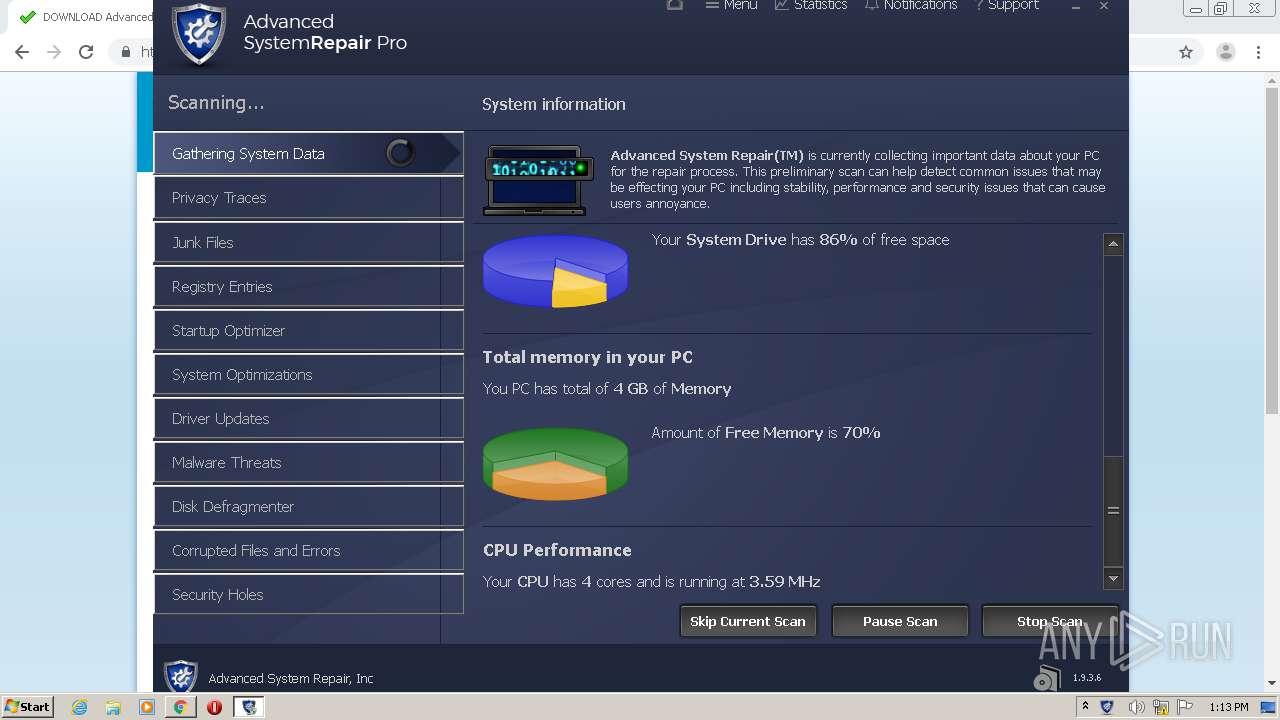Bookmark this page with the star icon
This screenshot has height=720, width=1280.
[x=1186, y=52]
